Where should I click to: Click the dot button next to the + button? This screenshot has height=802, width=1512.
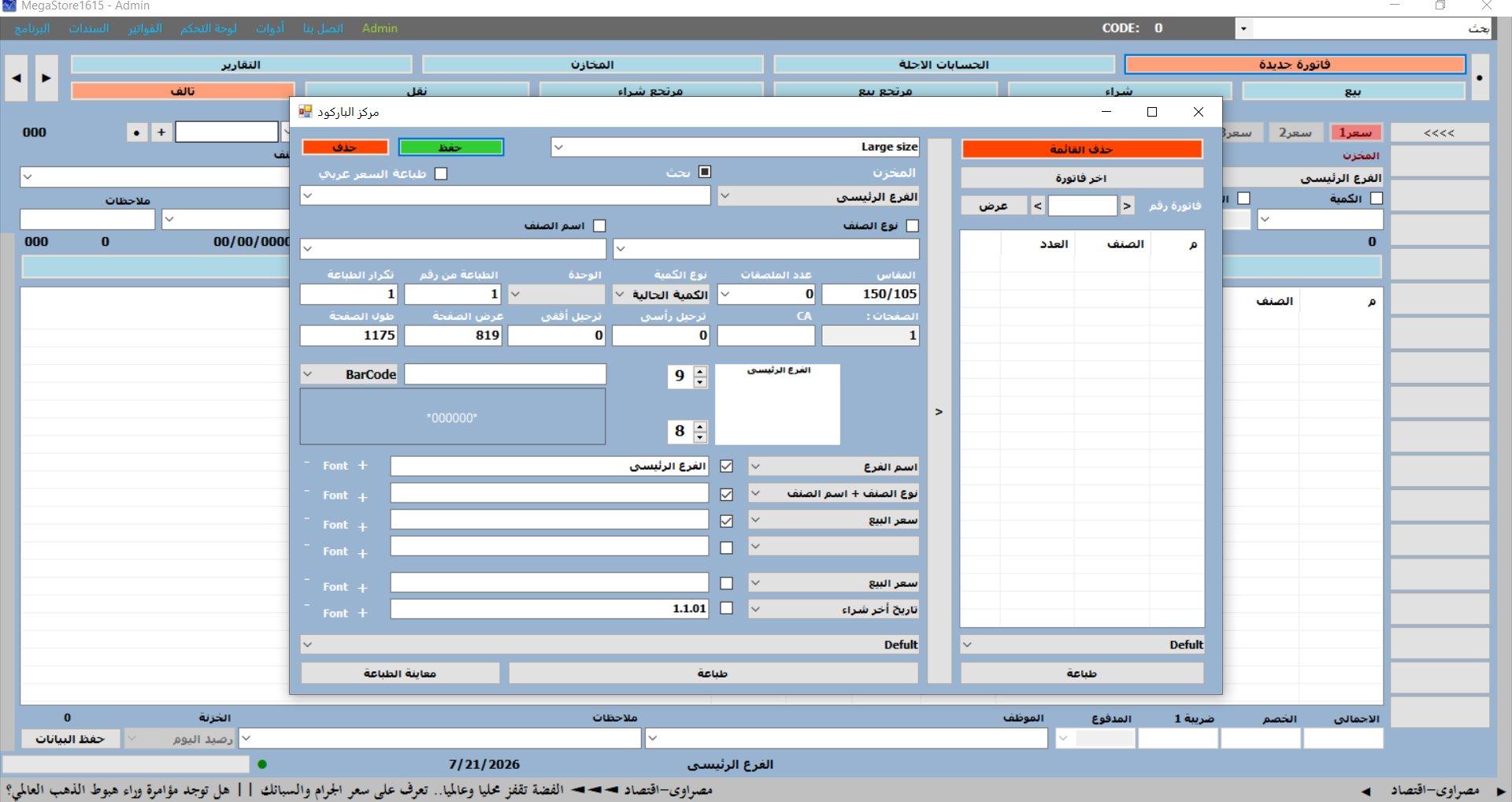point(137,132)
